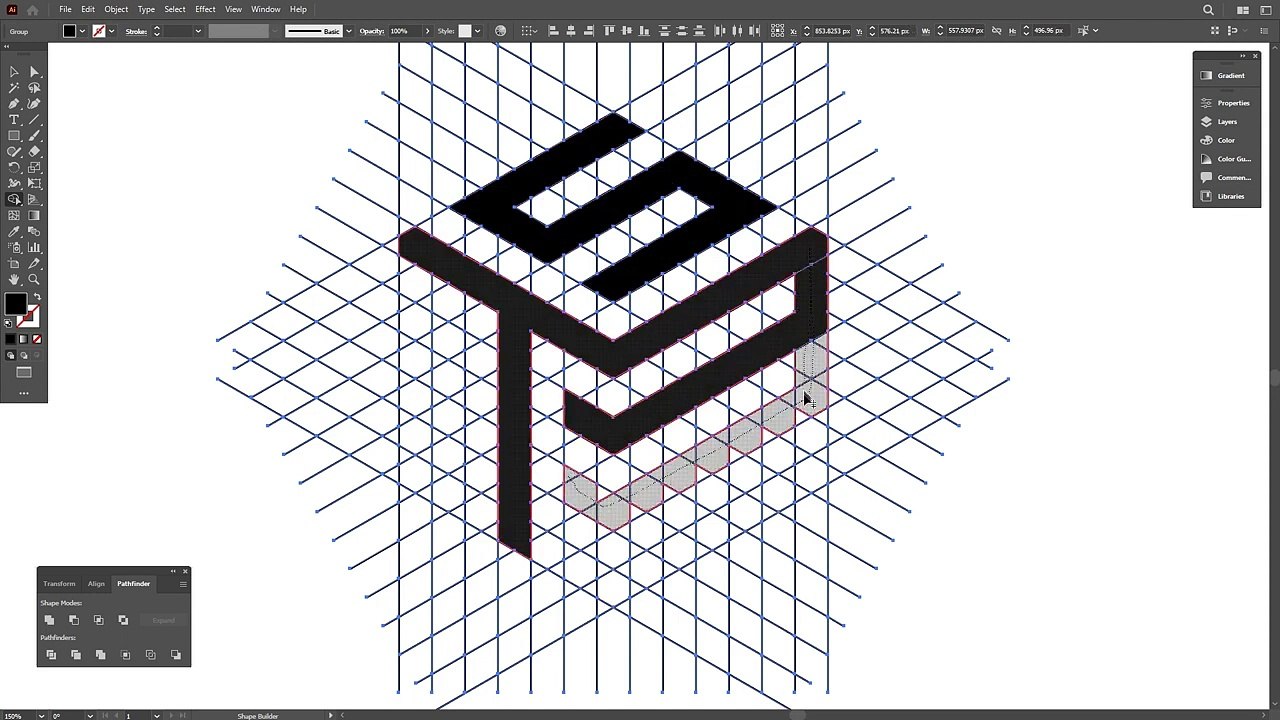Screen dimensions: 1280x720
Task: Select the Artboard tool
Action: 14,264
